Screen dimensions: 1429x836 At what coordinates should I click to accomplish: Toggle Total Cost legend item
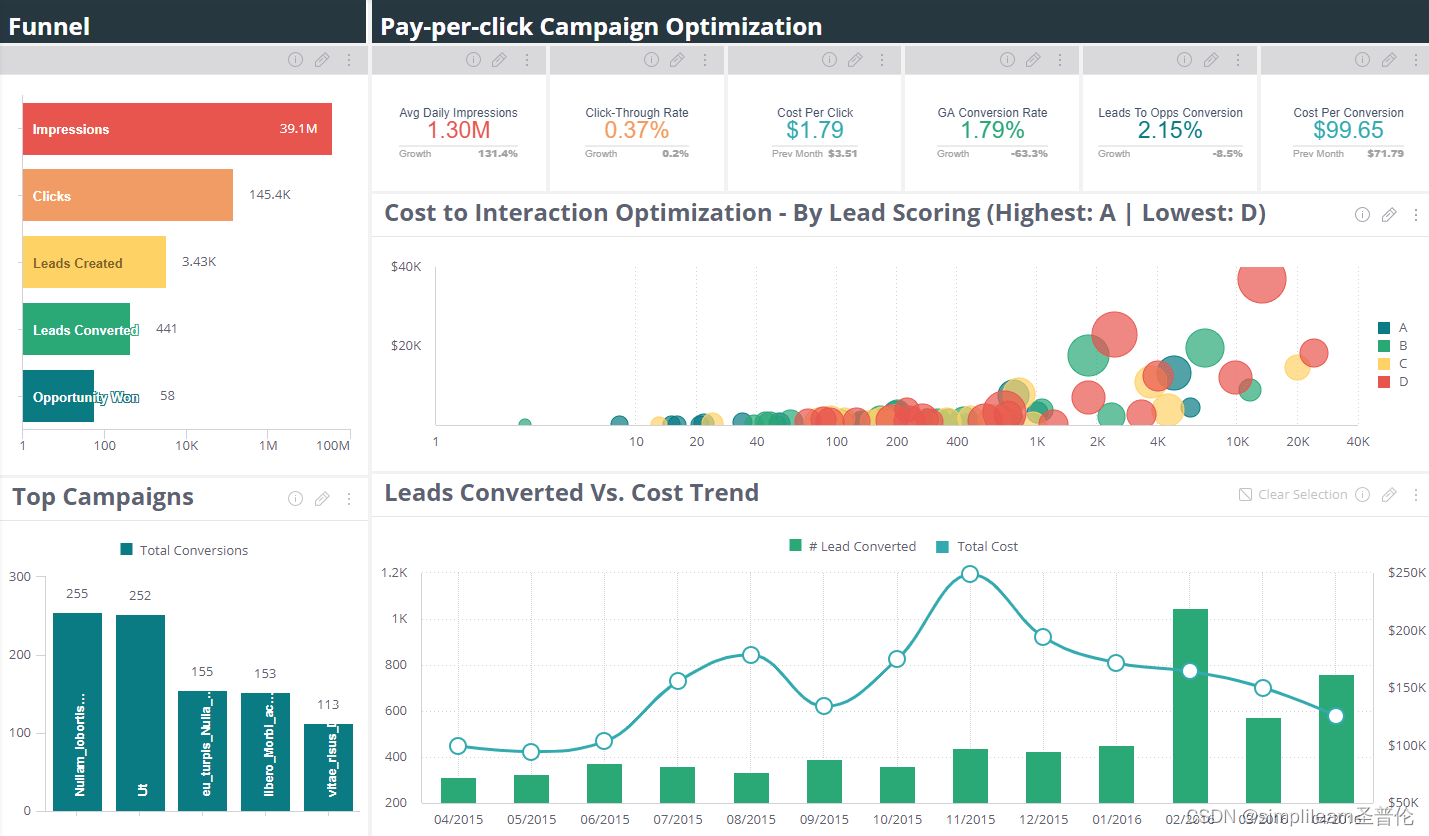[x=977, y=546]
